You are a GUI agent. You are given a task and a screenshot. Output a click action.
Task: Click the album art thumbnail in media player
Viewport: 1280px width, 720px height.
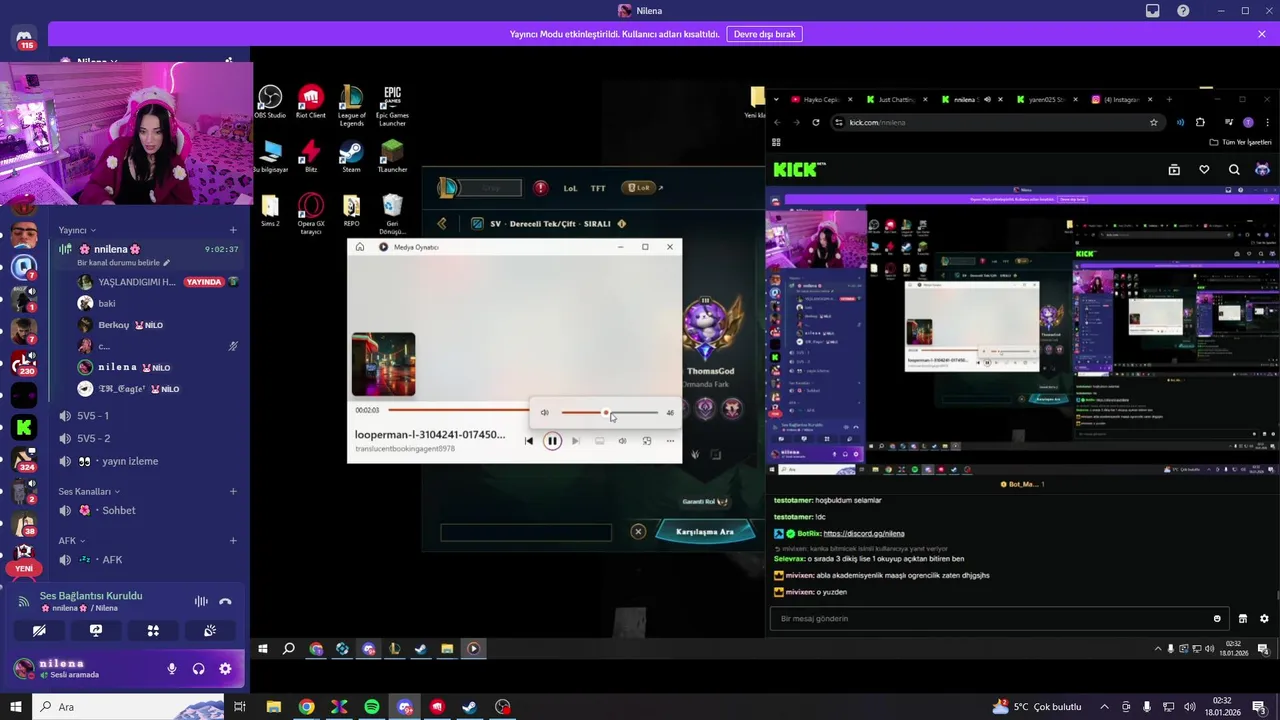coord(383,364)
